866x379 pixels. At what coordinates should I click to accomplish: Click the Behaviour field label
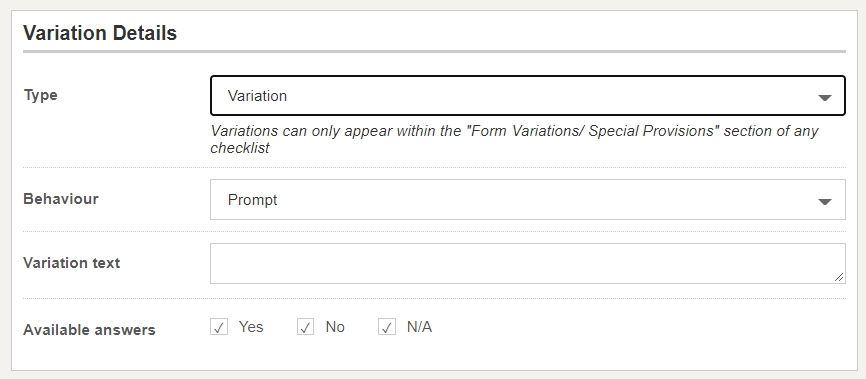[x=61, y=199]
